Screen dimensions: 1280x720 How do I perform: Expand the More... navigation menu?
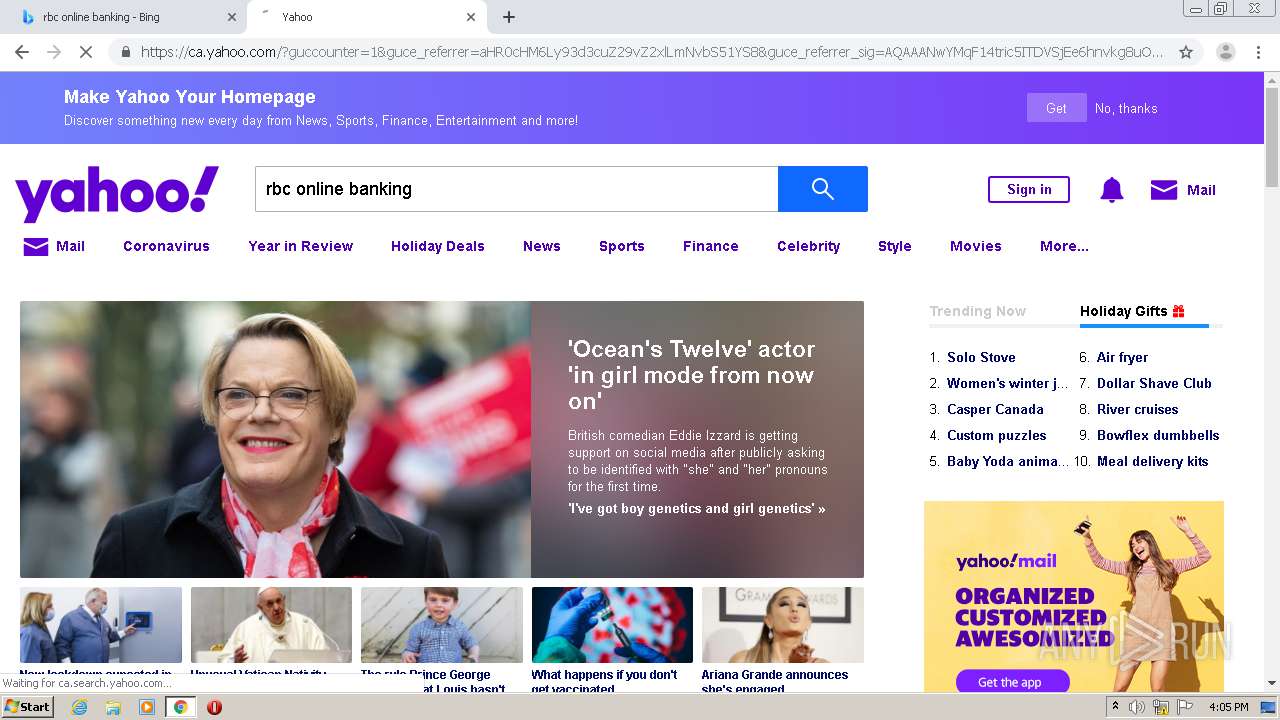1064,246
